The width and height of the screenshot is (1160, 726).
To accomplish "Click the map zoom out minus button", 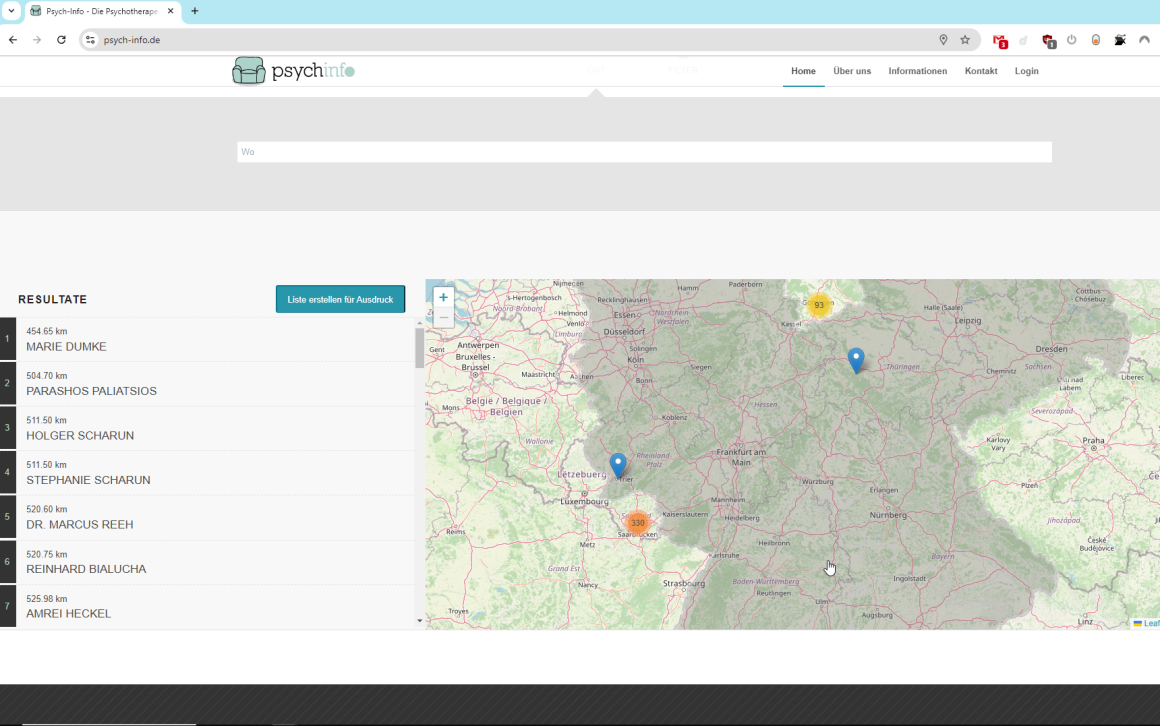I will (443, 317).
